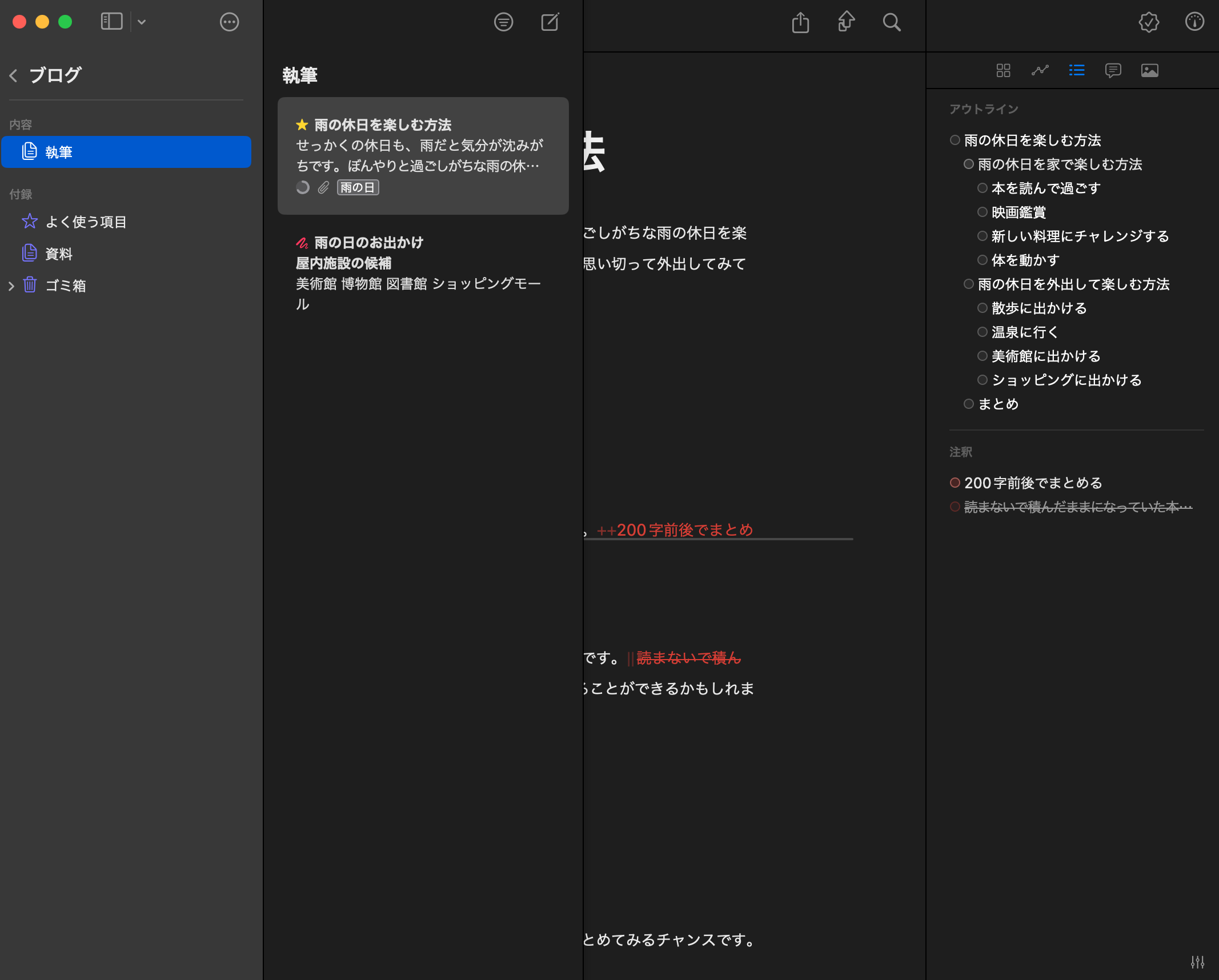
Task: Click the アウトライン section header
Action: click(984, 109)
